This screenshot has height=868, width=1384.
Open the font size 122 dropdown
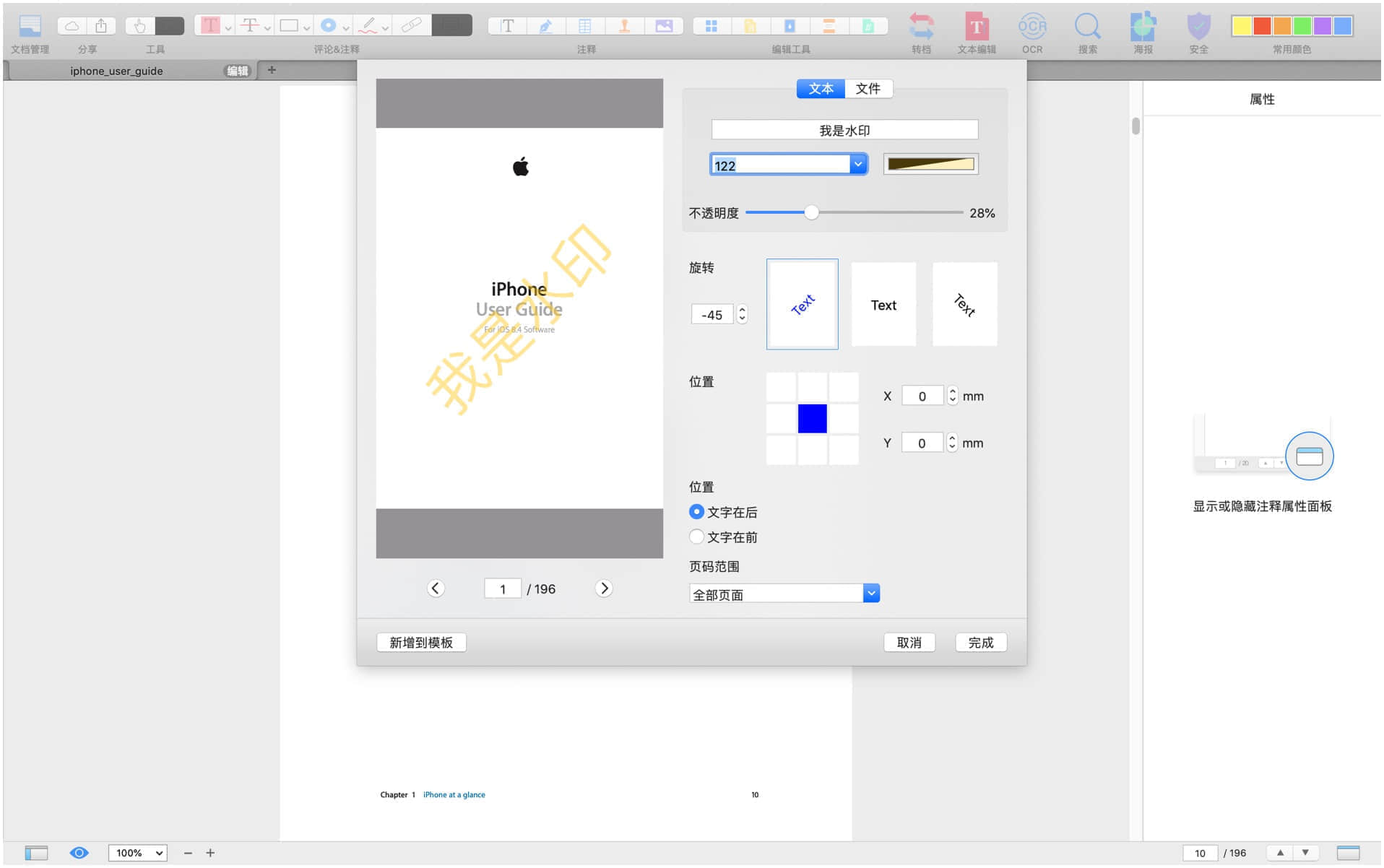coord(857,165)
